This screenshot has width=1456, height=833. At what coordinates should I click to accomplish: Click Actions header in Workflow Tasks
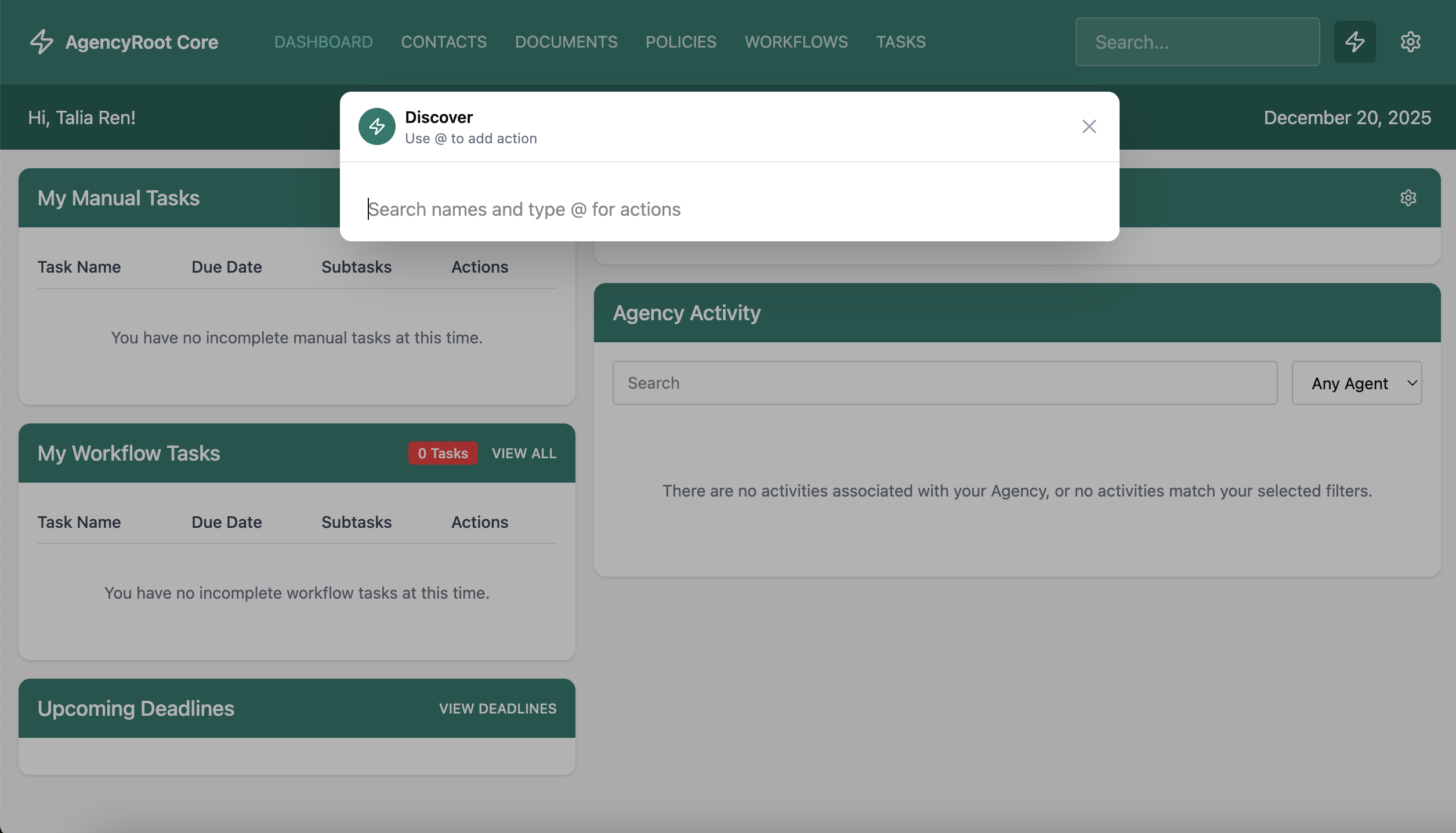[x=480, y=522]
